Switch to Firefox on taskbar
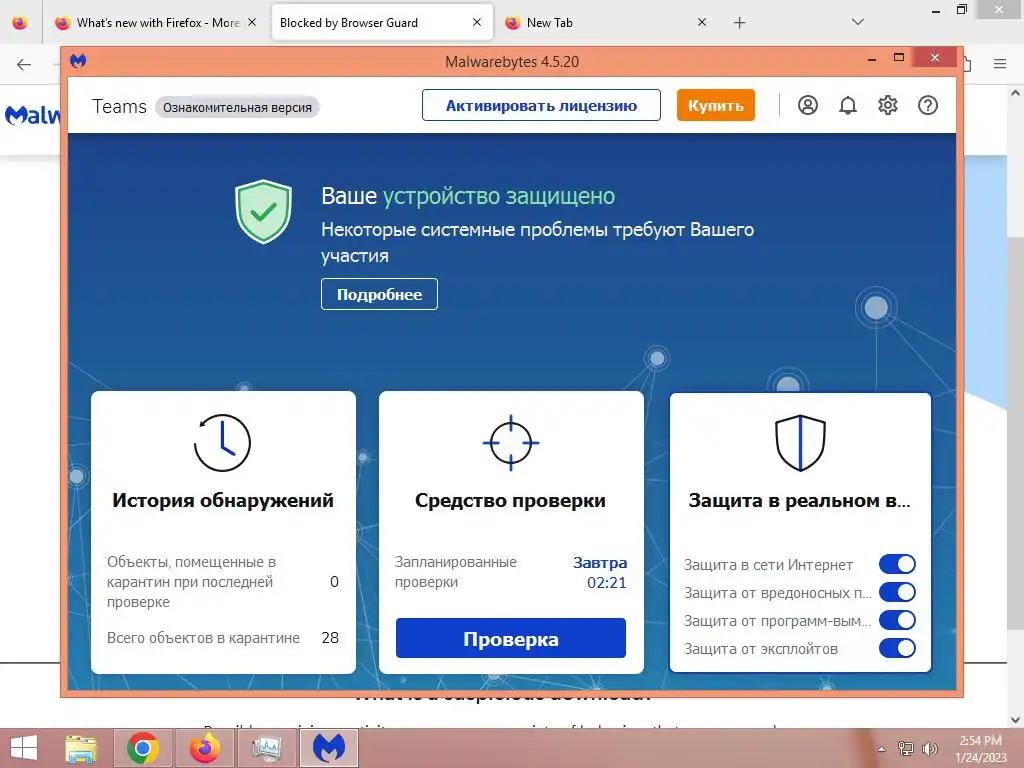1024x768 pixels. tap(204, 748)
